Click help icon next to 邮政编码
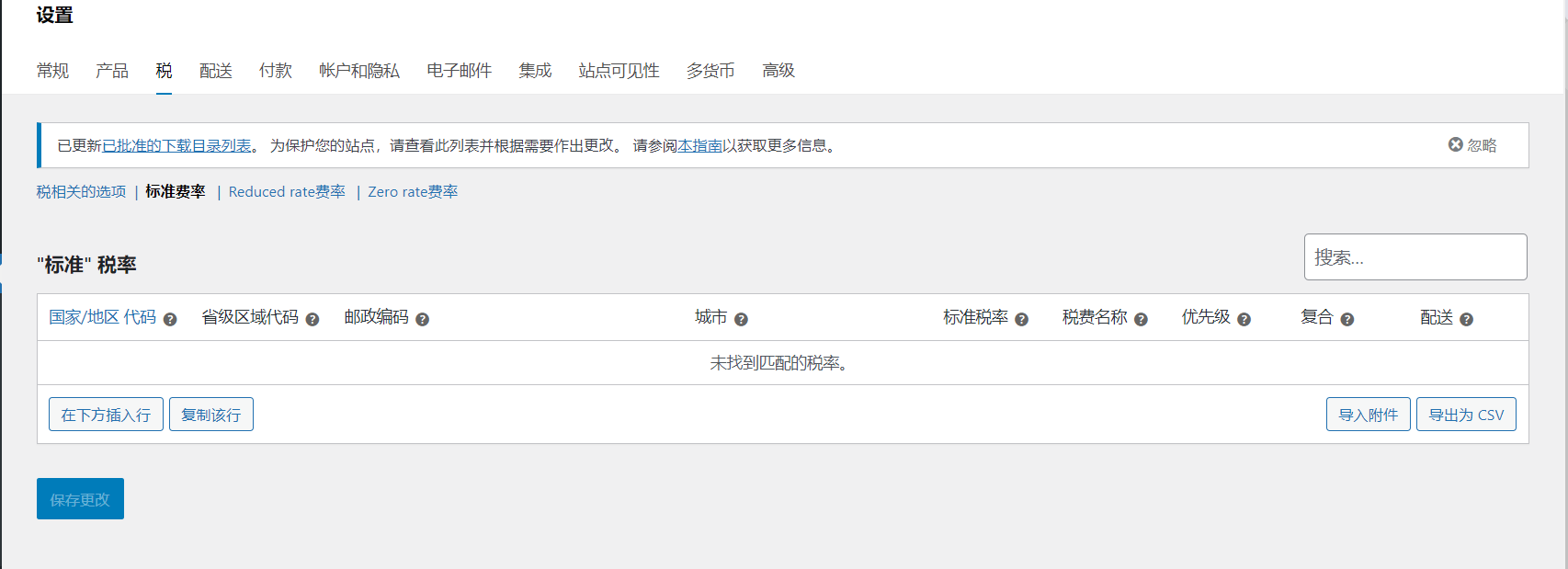 point(423,320)
